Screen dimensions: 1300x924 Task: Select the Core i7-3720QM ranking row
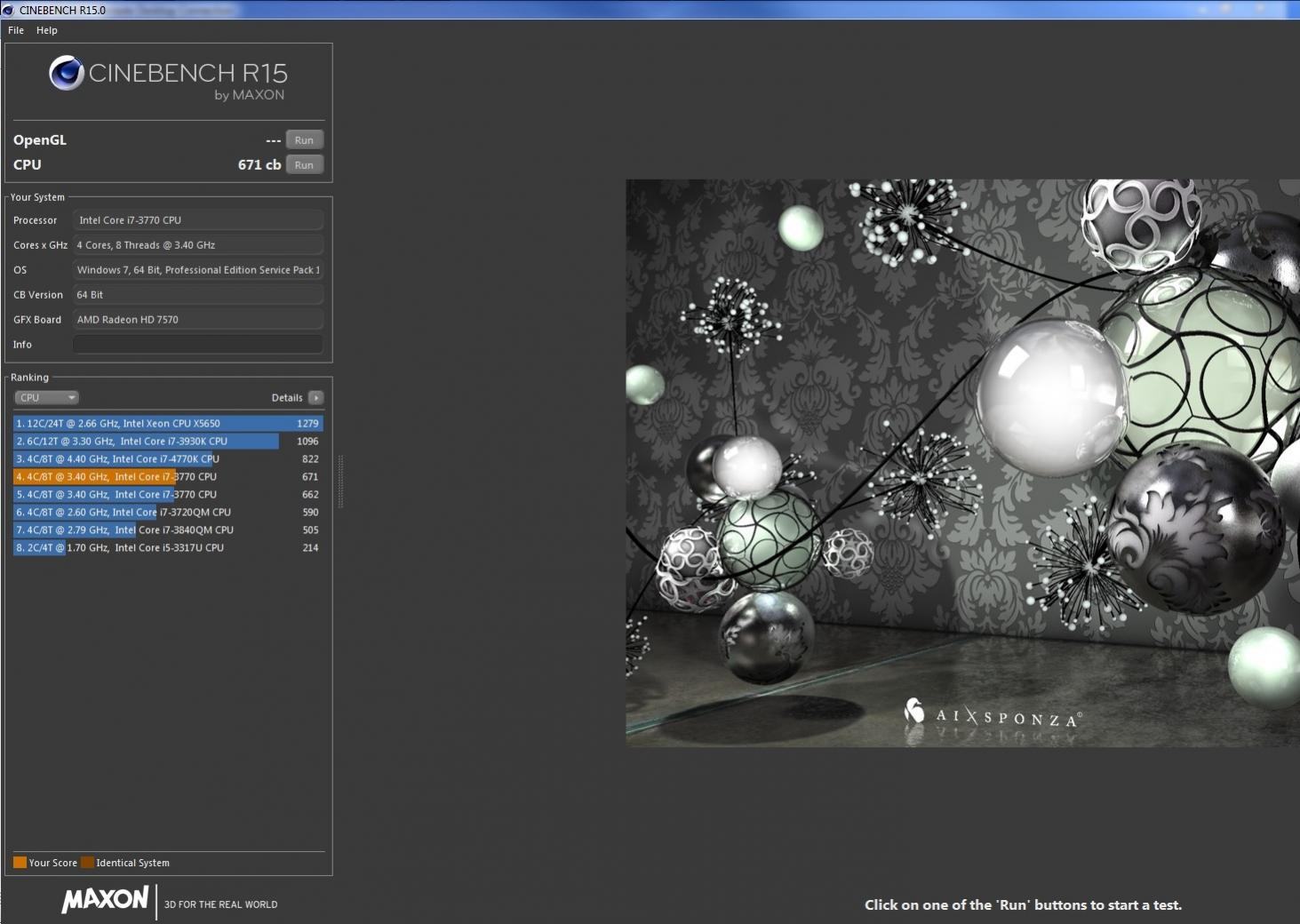point(168,513)
